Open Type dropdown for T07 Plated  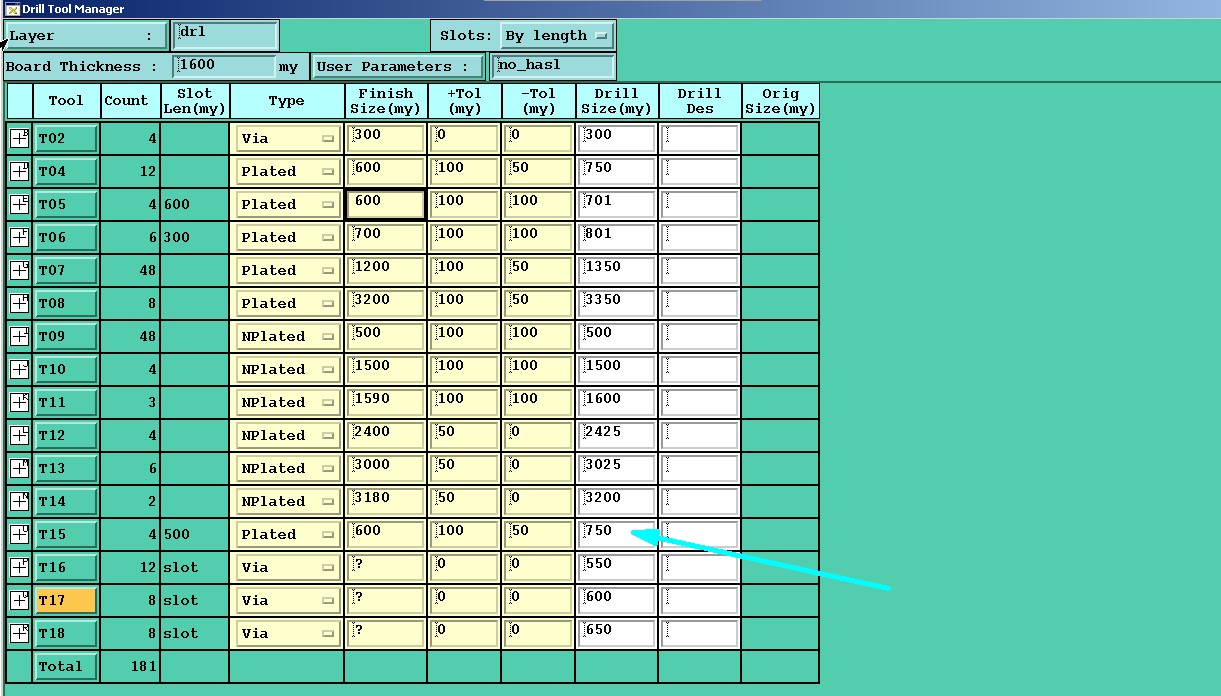coord(288,270)
